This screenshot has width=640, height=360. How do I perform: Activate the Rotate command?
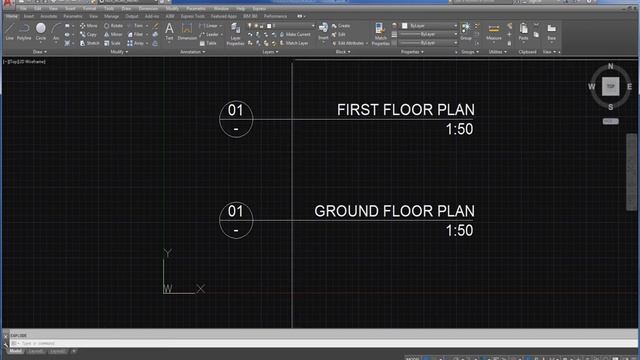(113, 26)
